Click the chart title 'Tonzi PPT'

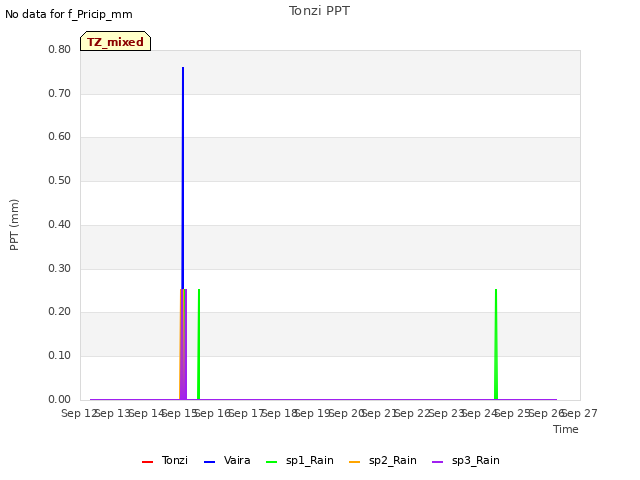click(319, 11)
